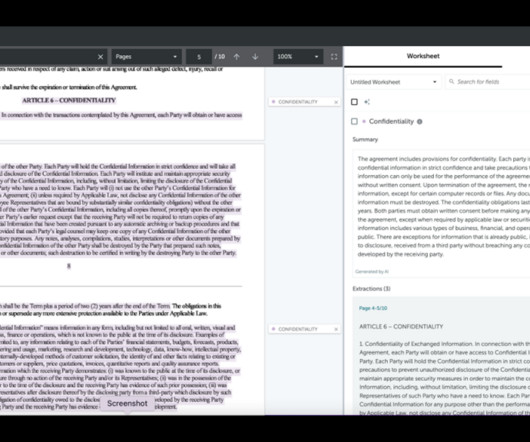Edit the current page number field
Image resolution: width=530 pixels, height=442 pixels.
(x=199, y=57)
